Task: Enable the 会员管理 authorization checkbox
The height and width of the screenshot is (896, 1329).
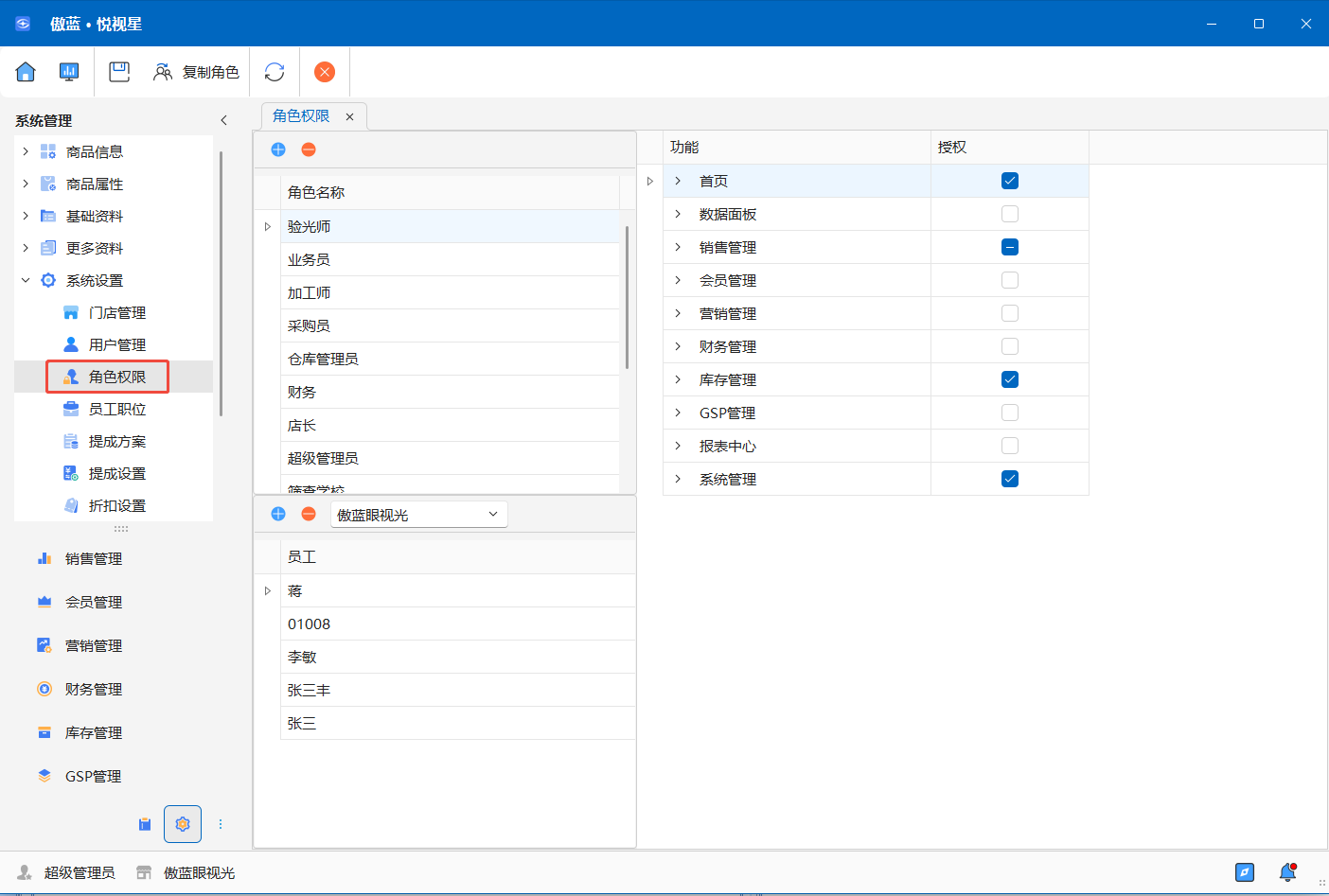Action: 1010,280
